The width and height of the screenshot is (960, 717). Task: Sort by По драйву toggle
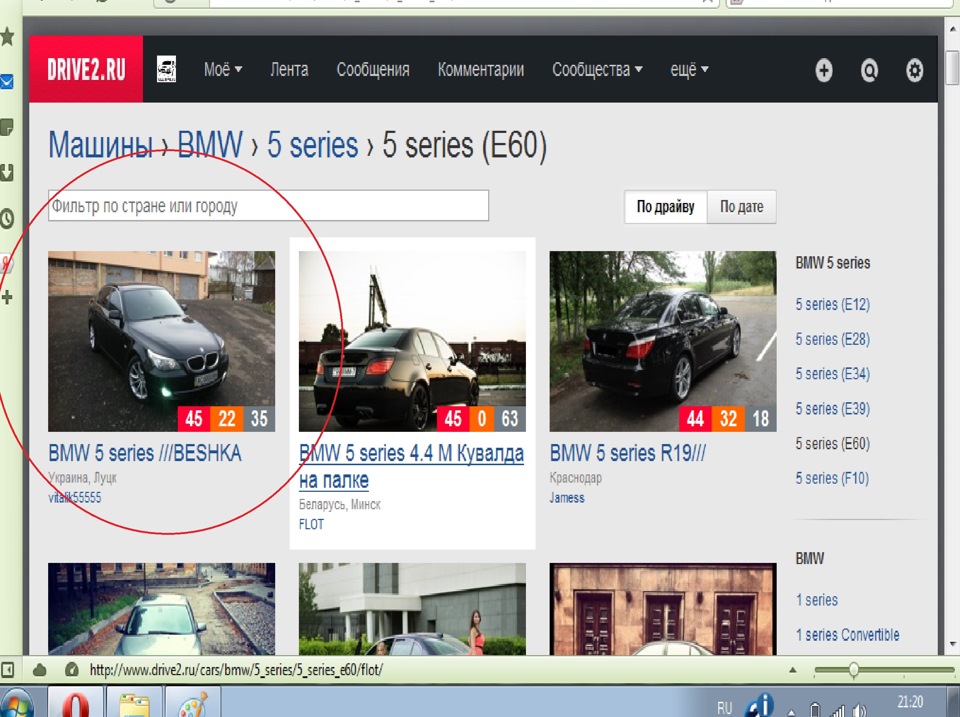(666, 206)
